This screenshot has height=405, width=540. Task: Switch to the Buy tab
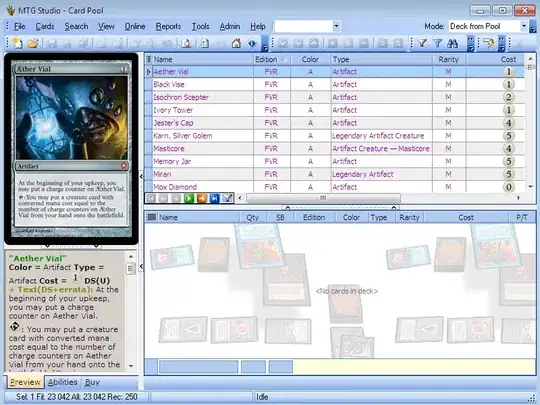[92, 382]
